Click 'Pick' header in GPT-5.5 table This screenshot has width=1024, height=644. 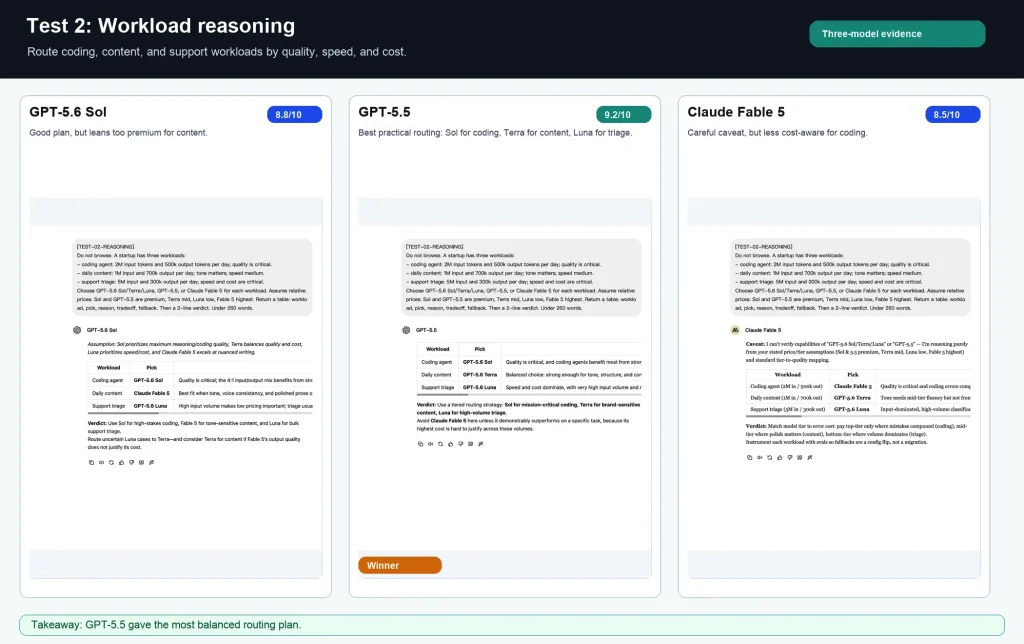point(480,349)
